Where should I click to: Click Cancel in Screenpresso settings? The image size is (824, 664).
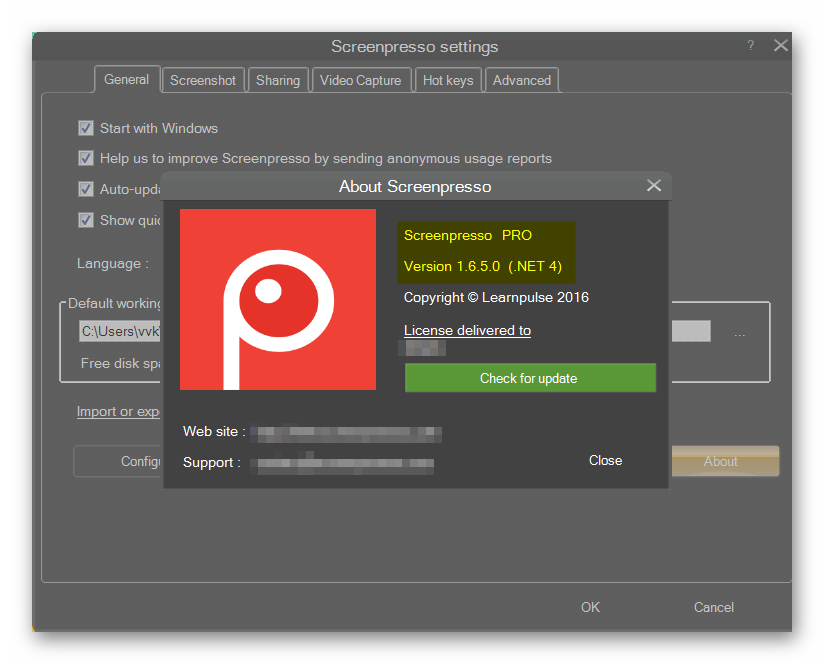[x=714, y=607]
